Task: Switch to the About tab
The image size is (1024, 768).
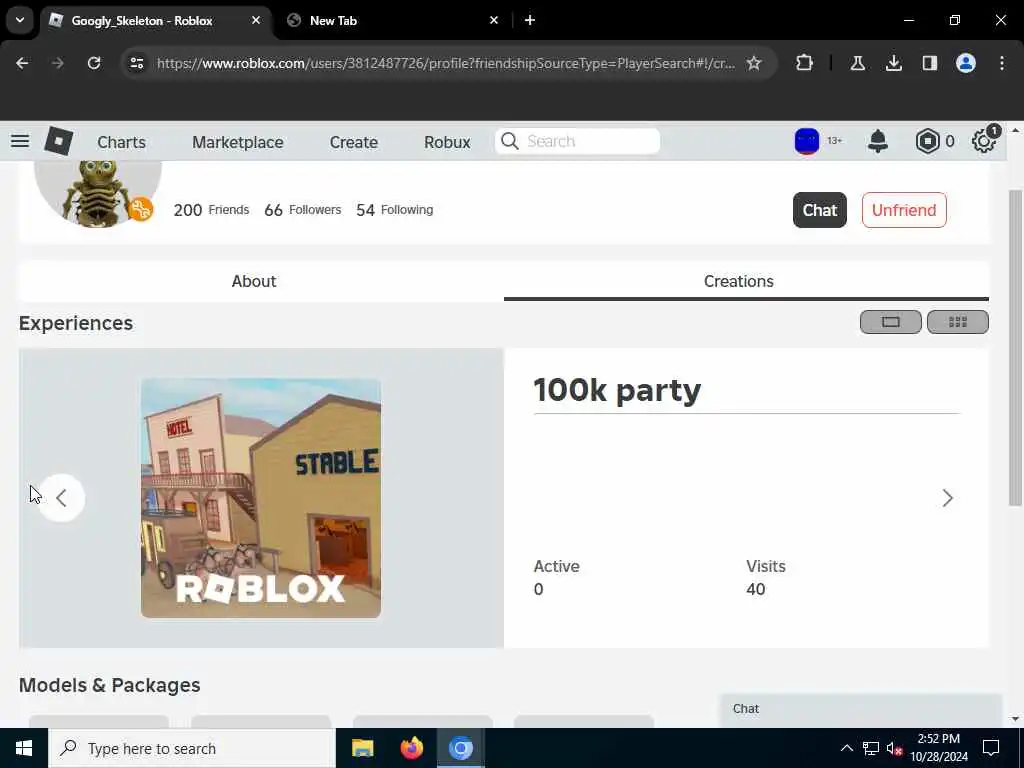Action: tap(254, 281)
